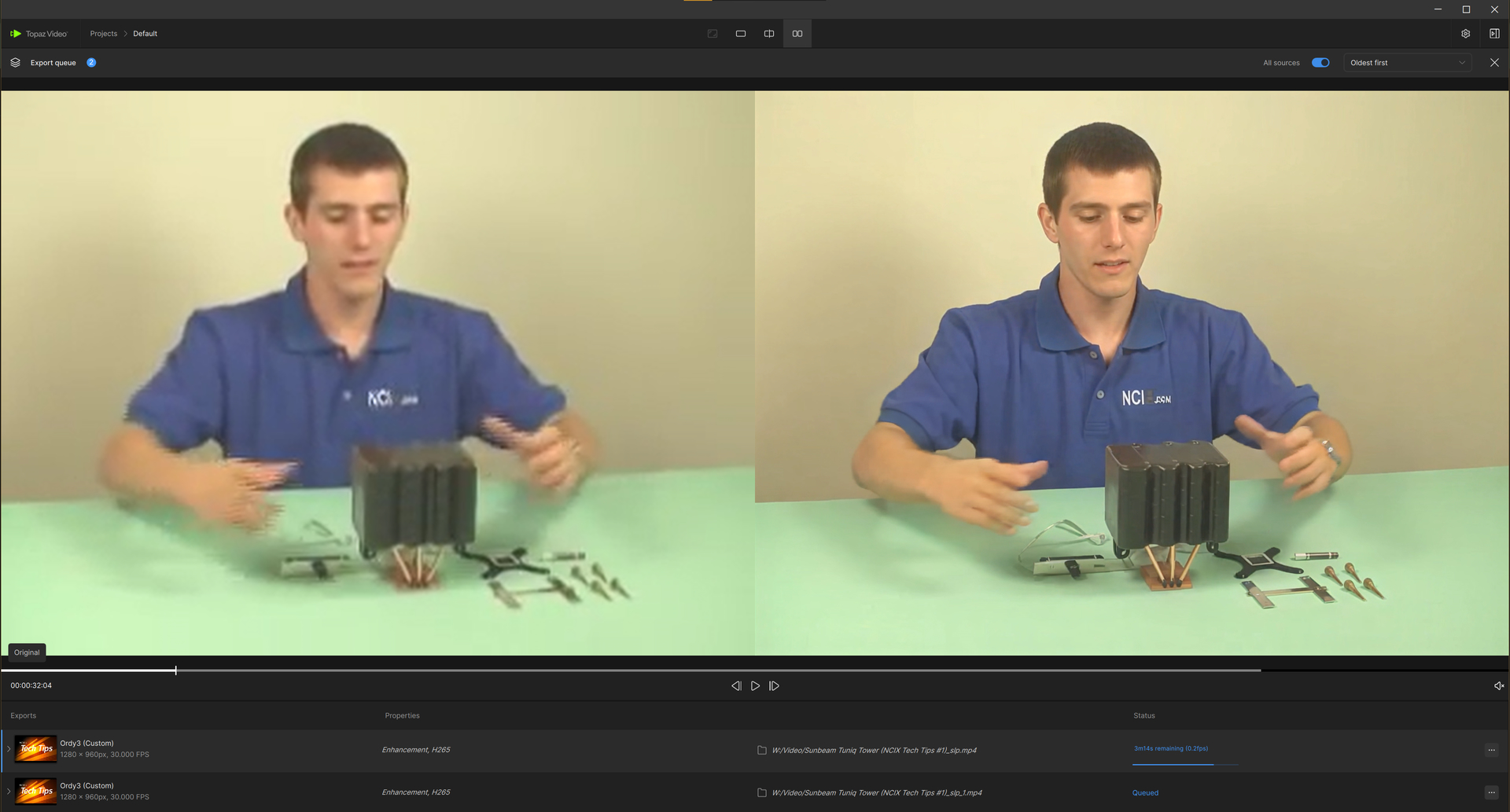Play the video preview
This screenshot has width=1510, height=812.
point(755,686)
